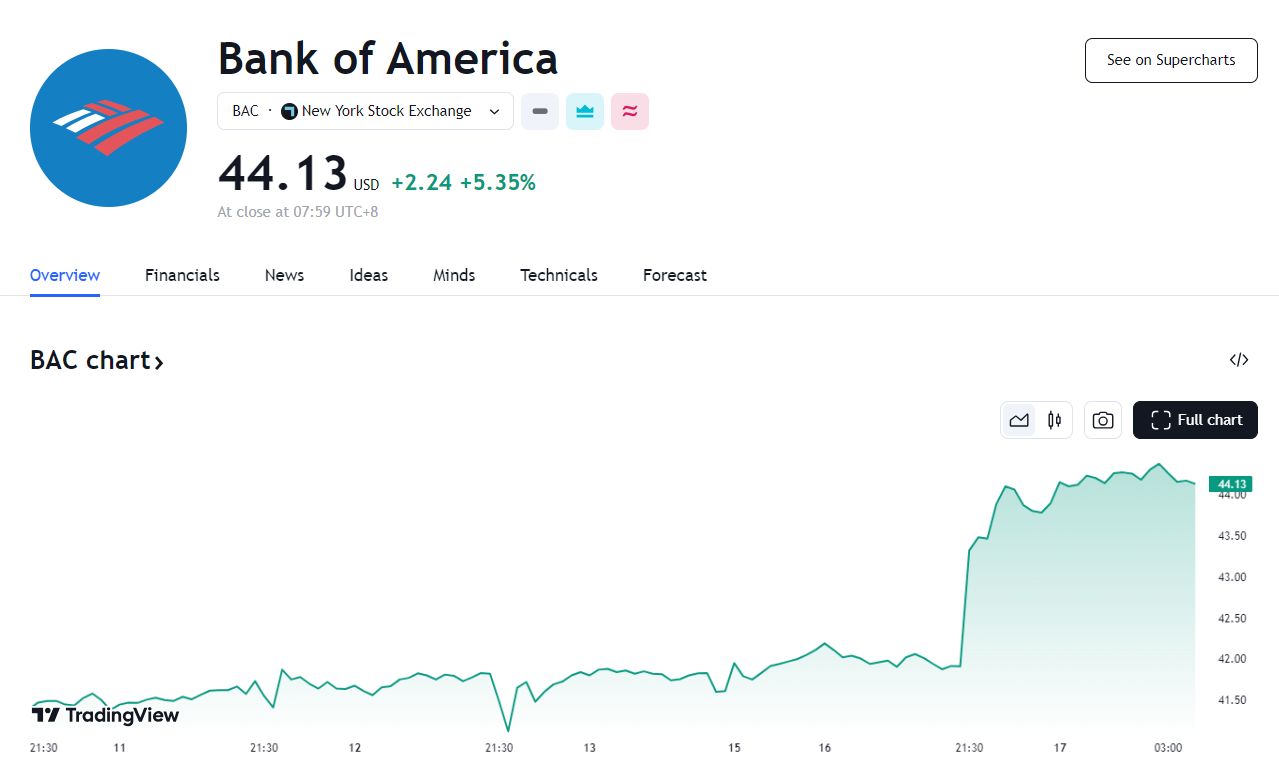Open the Full chart button
The image size is (1279, 773).
[x=1195, y=420]
